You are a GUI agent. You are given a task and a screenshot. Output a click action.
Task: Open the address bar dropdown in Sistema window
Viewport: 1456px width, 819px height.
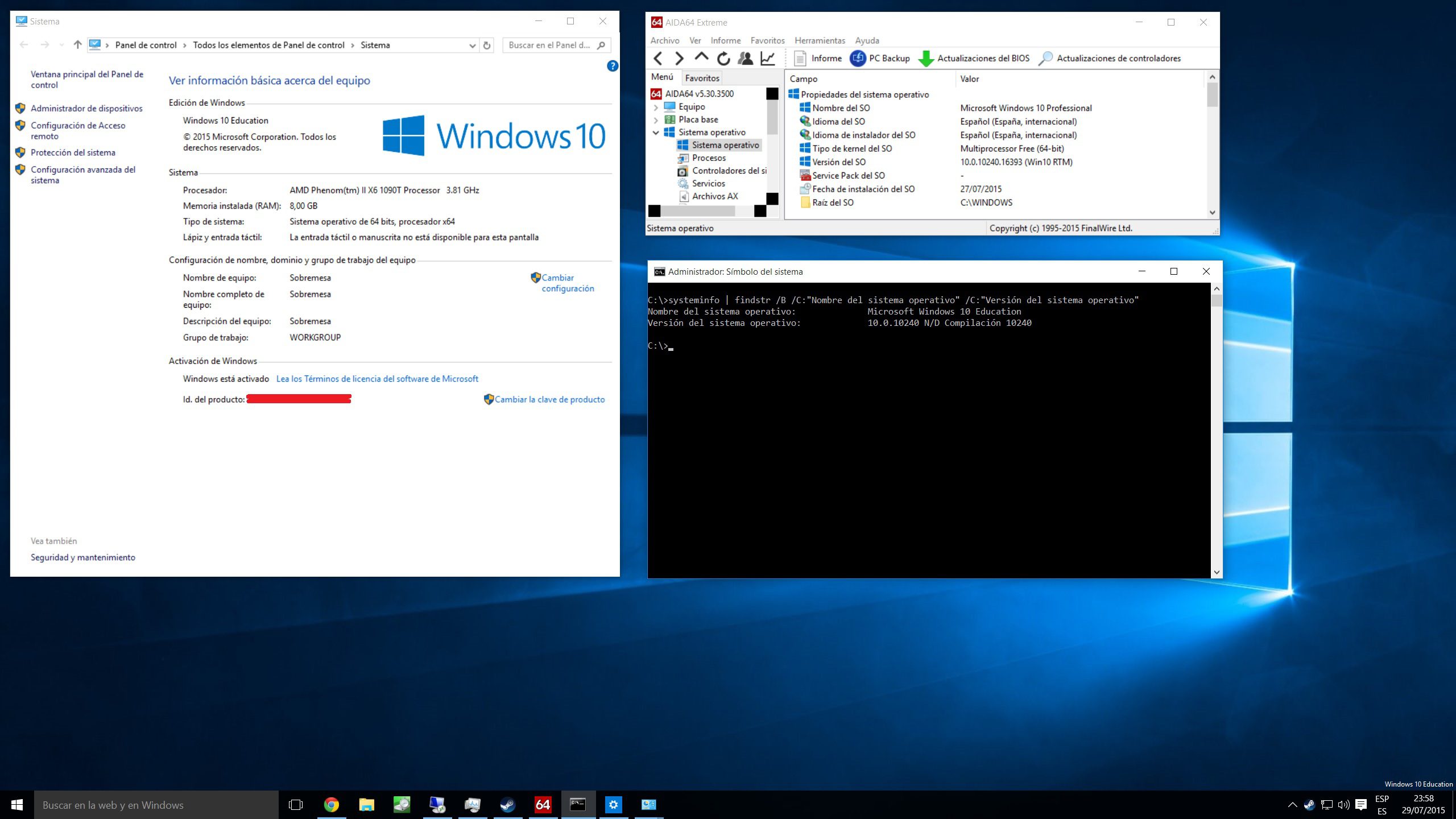471,45
